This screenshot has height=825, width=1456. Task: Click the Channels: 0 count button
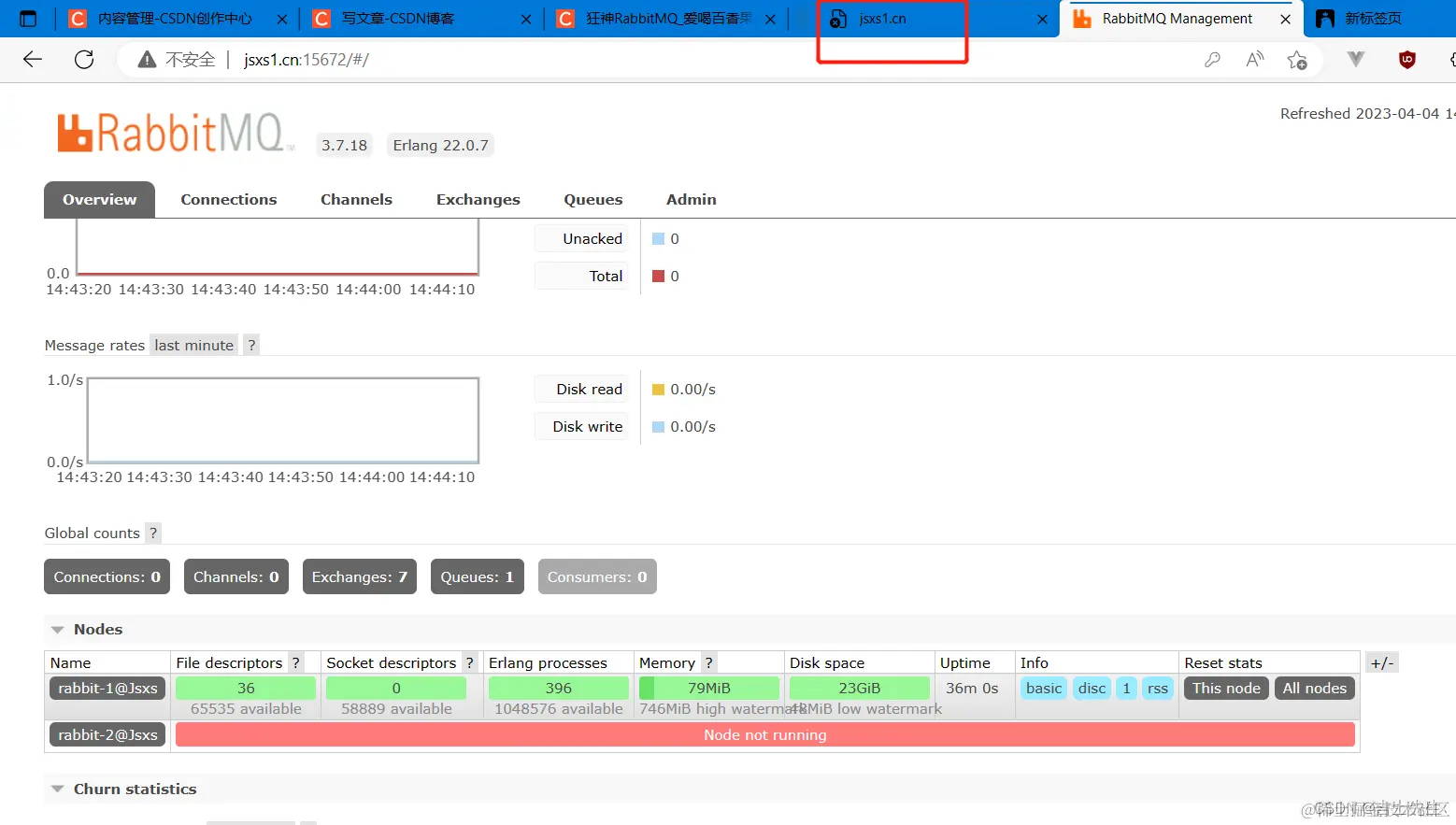click(236, 577)
